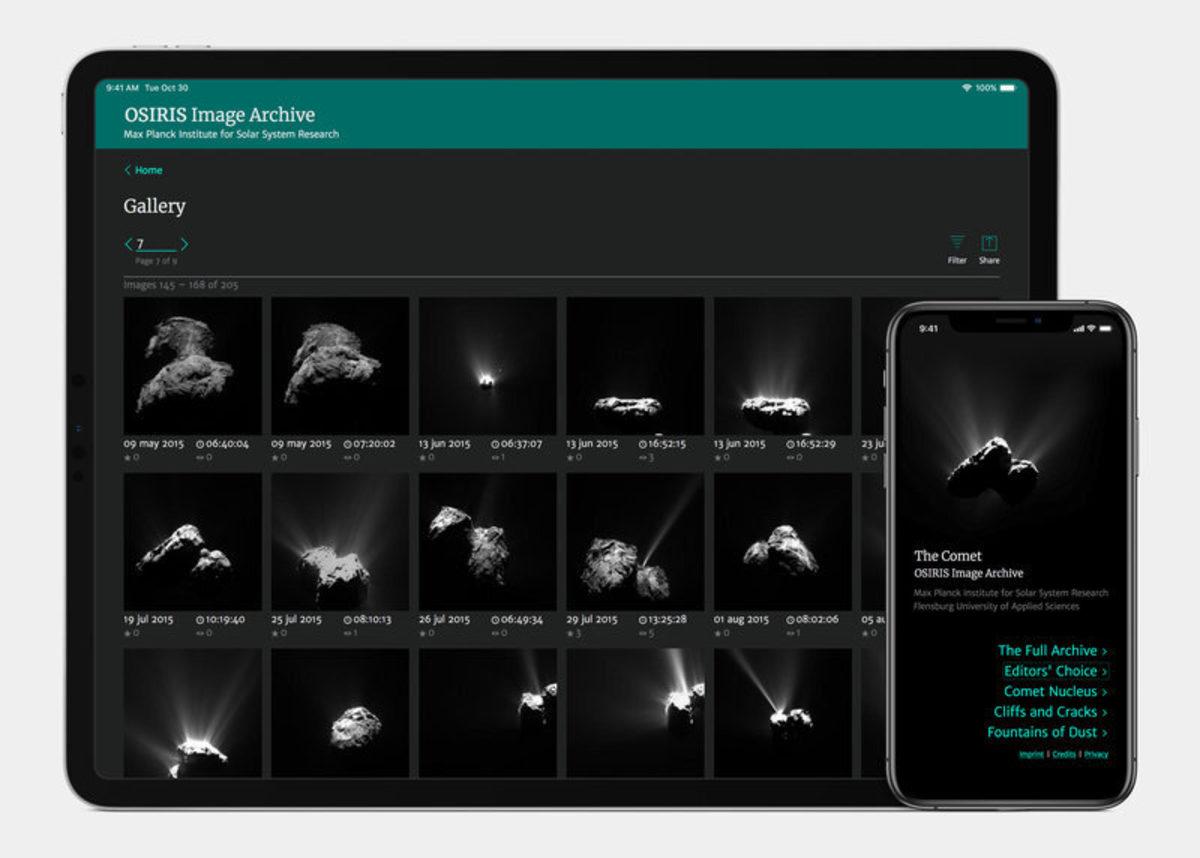The width and height of the screenshot is (1200, 858).
Task: Click the Share icon
Action: point(989,241)
